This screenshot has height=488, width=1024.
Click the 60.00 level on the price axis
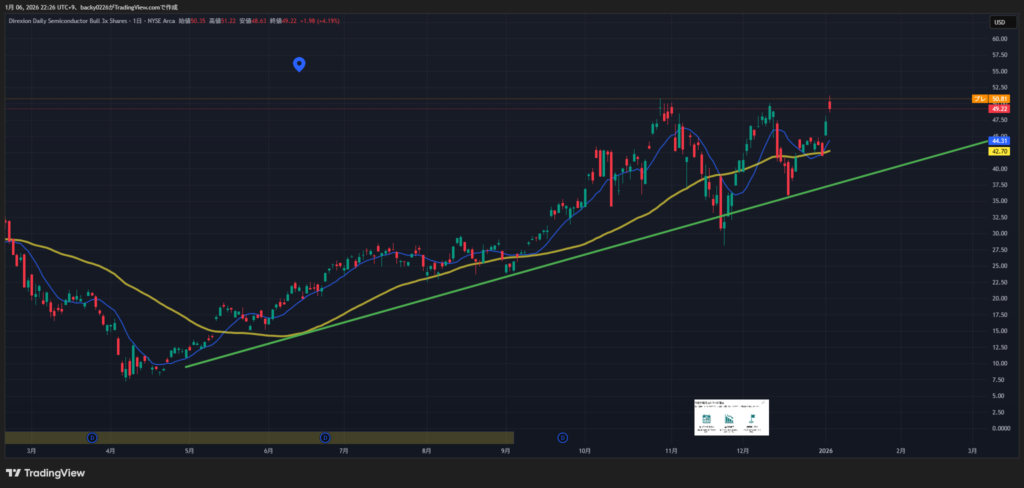[x=998, y=39]
